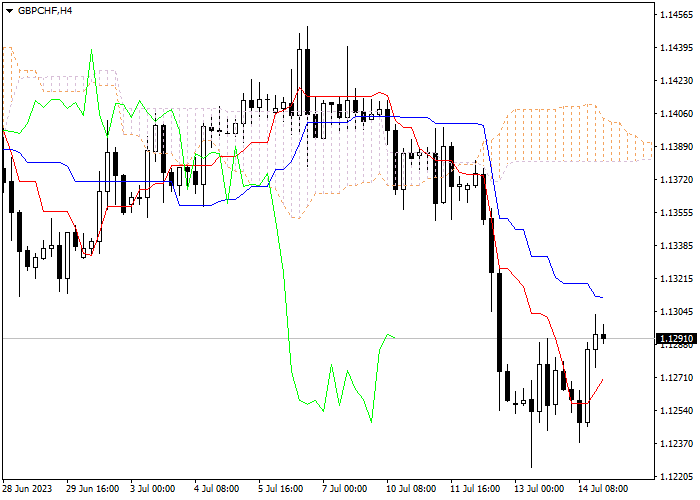Click price scale value 1.14230

pyautogui.click(x=676, y=81)
